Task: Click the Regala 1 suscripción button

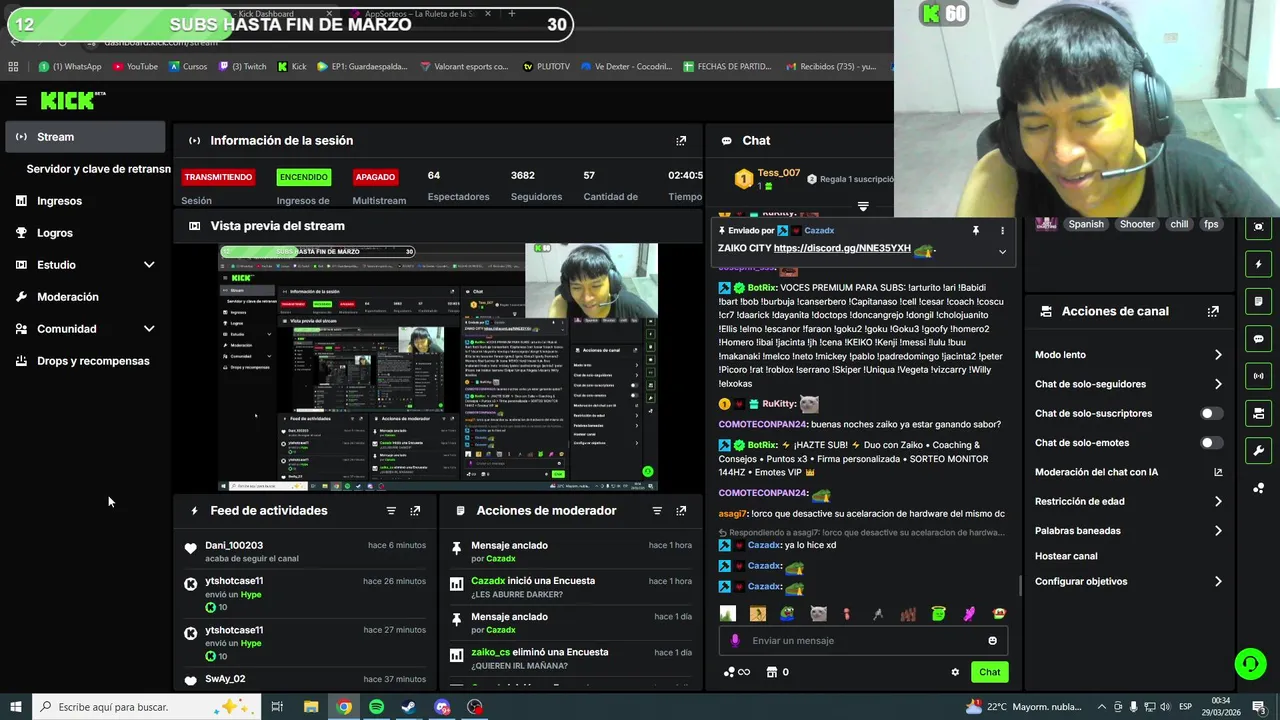Action: 850,179
